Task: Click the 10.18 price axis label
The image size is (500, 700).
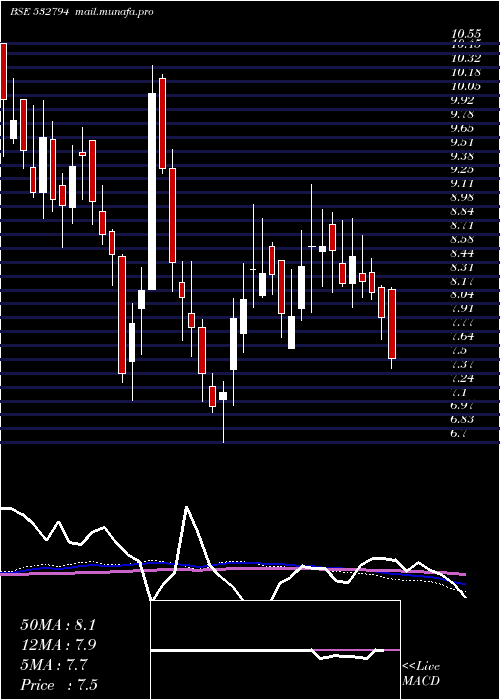Action: [466, 72]
